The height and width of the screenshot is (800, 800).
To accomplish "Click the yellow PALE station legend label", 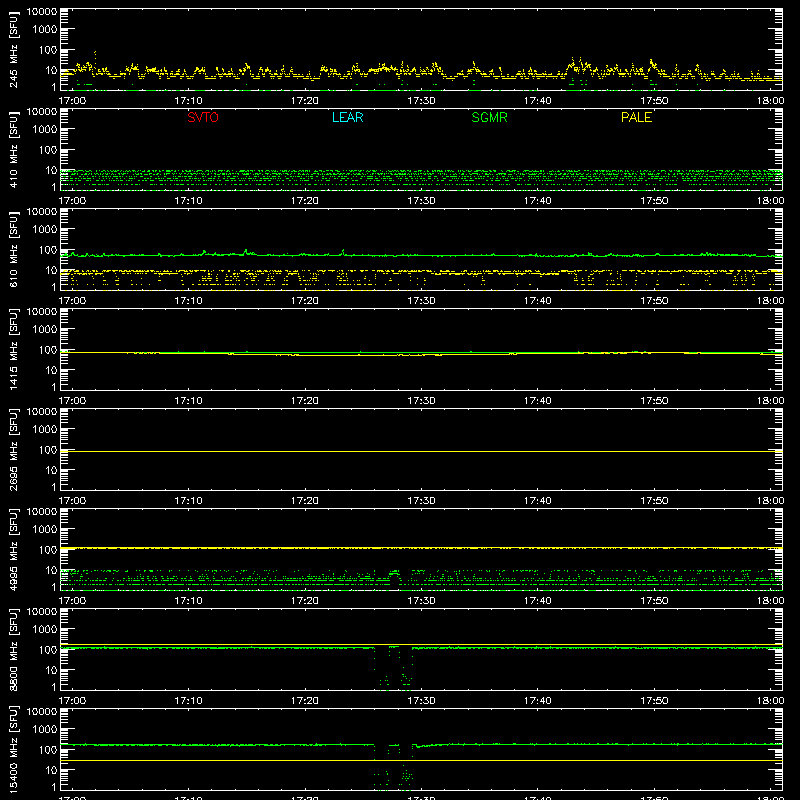I will (636, 117).
